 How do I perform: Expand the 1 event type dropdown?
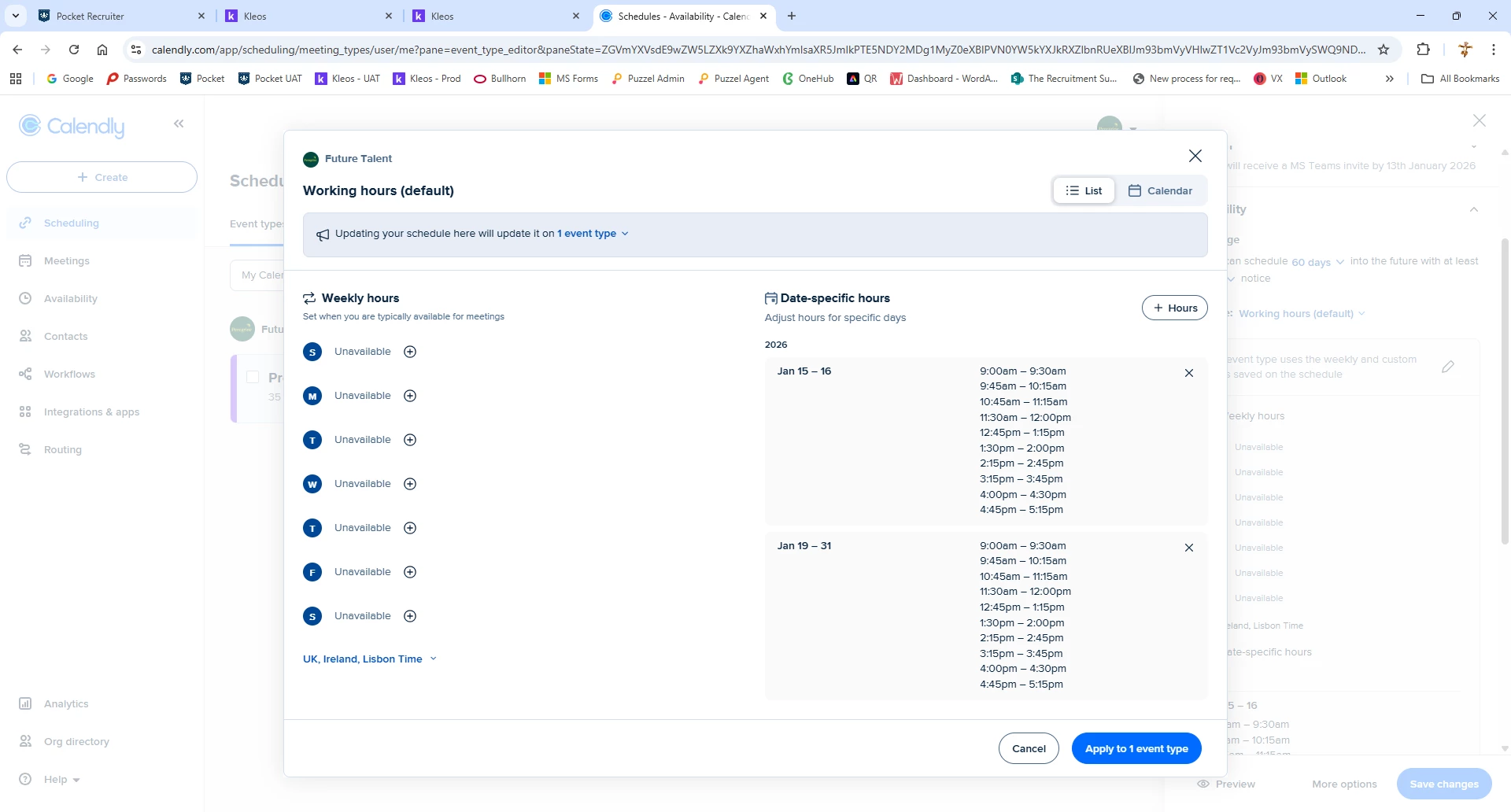coord(593,234)
